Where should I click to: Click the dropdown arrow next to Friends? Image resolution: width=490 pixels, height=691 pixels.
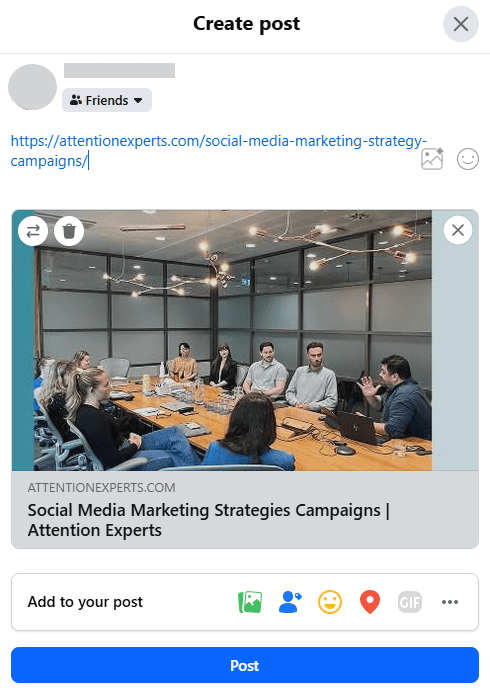click(138, 100)
